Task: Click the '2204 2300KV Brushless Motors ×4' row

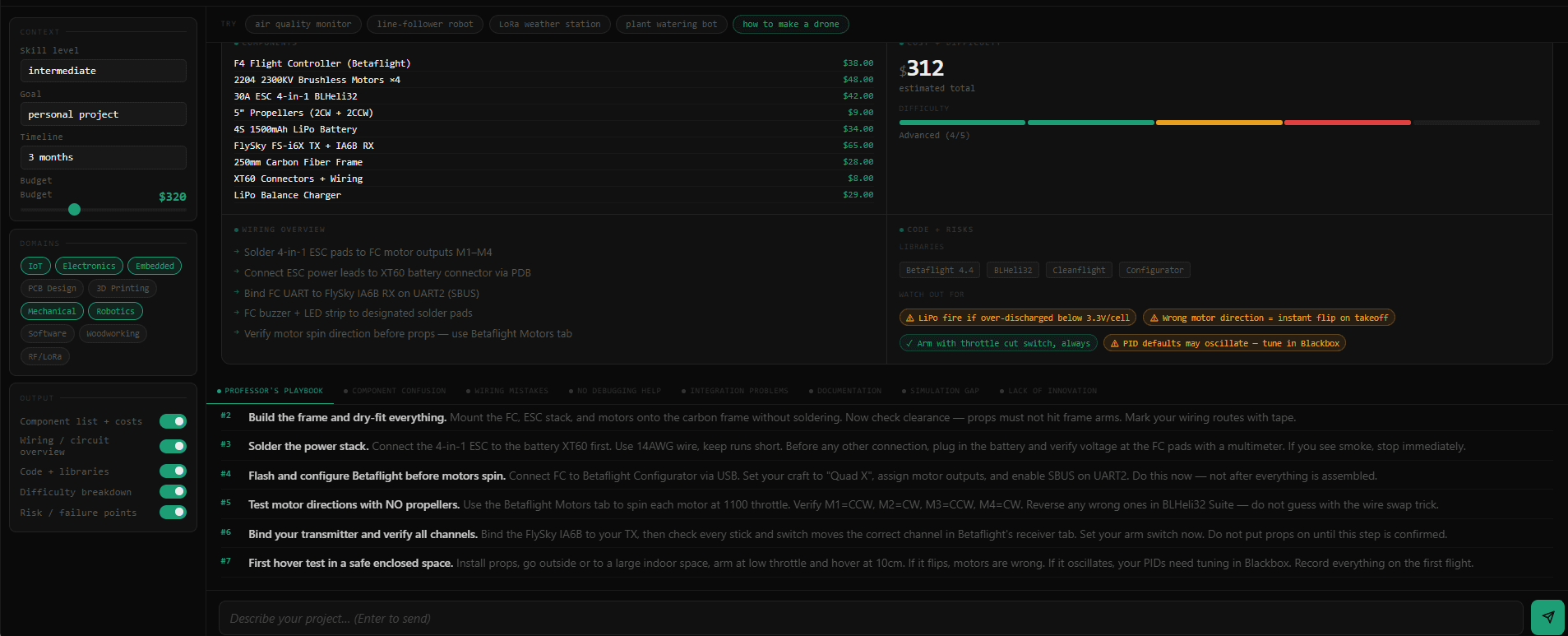Action: pos(553,80)
